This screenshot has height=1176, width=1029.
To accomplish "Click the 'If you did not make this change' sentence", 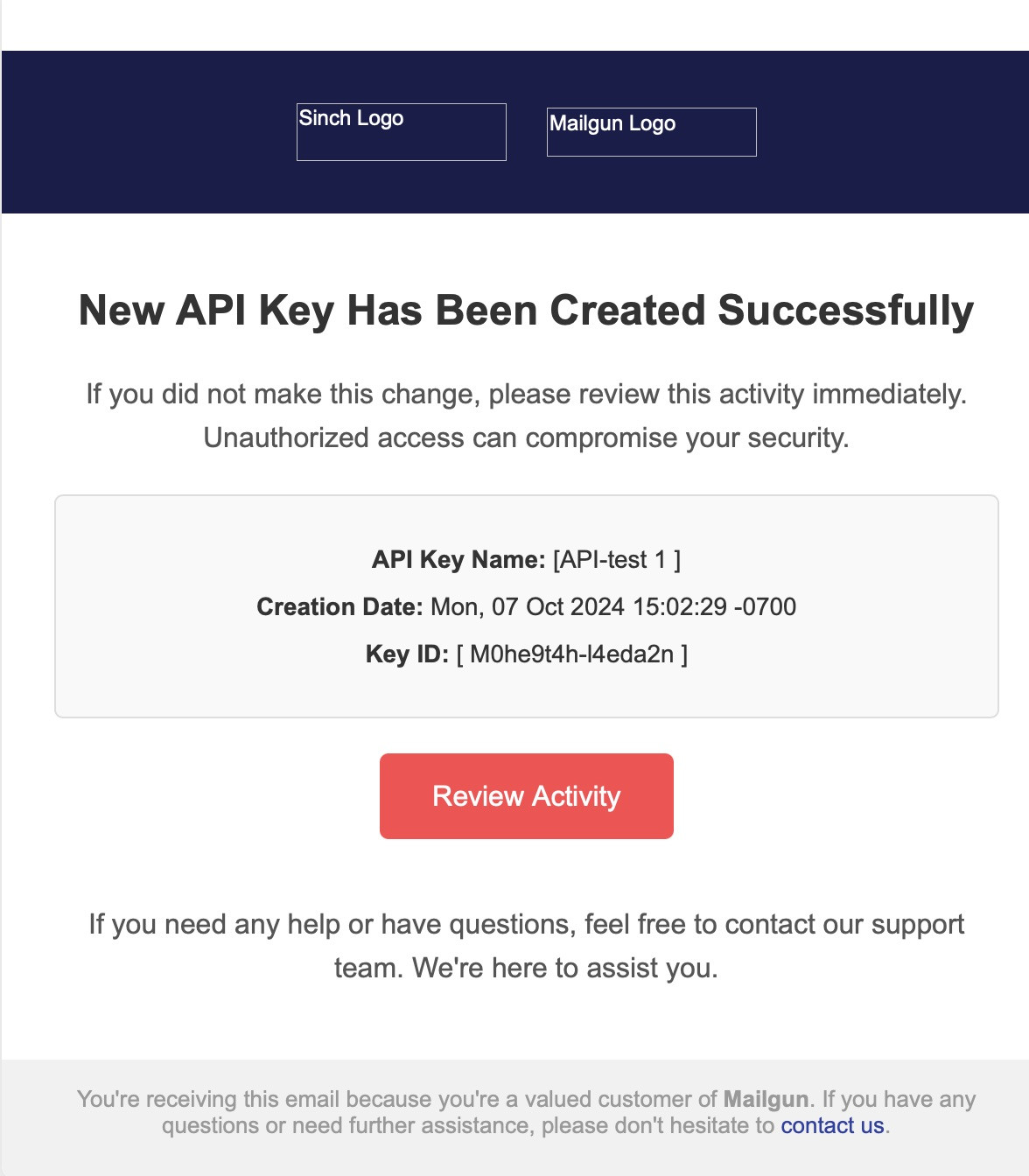I will [526, 395].
